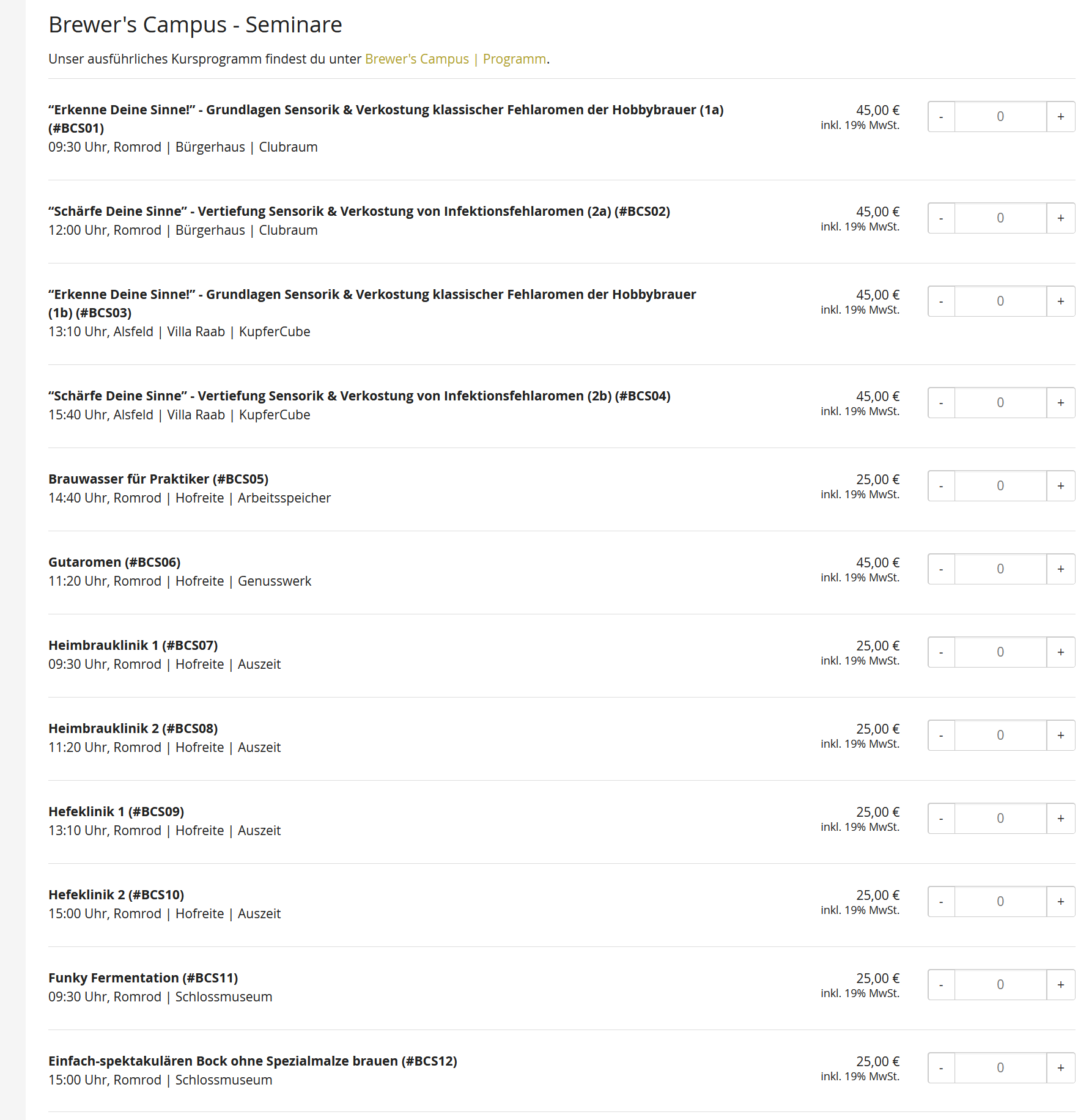This screenshot has height=1120, width=1089.
Task: Decrease quantity for seminar #BCS12
Action: (x=941, y=1068)
